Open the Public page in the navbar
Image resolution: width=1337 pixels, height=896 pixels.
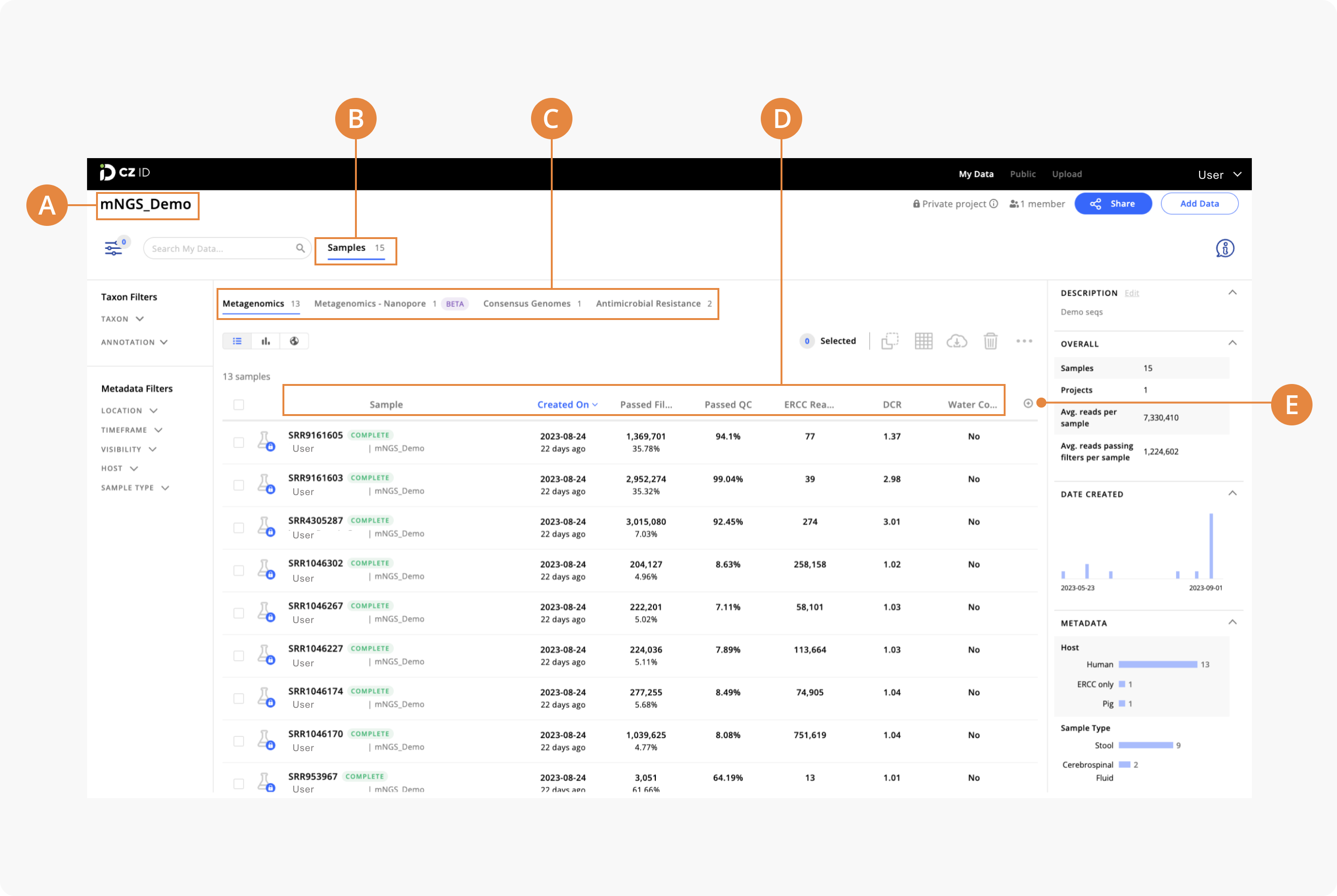(1023, 174)
